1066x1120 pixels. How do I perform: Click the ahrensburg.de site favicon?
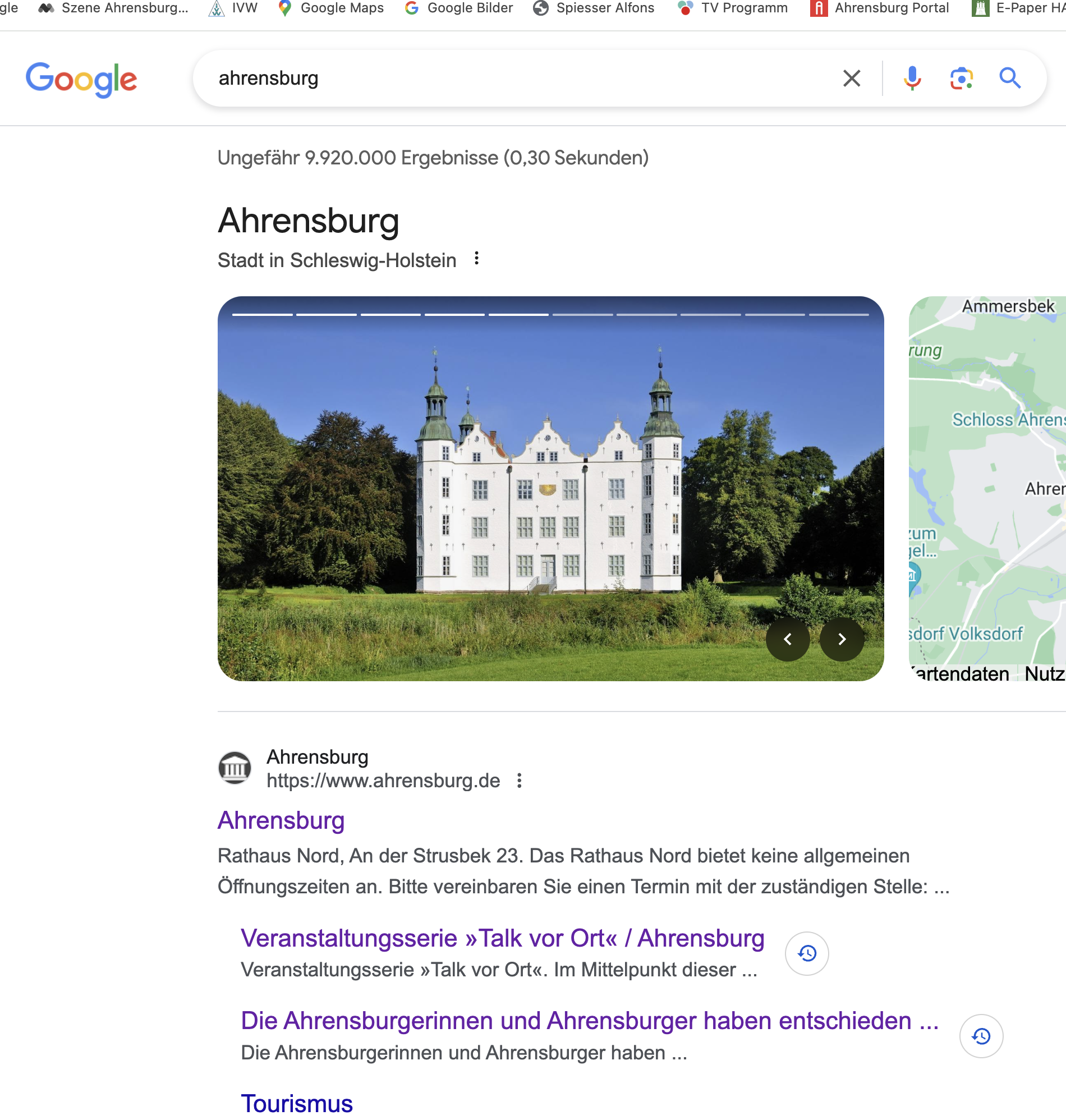[x=235, y=768]
